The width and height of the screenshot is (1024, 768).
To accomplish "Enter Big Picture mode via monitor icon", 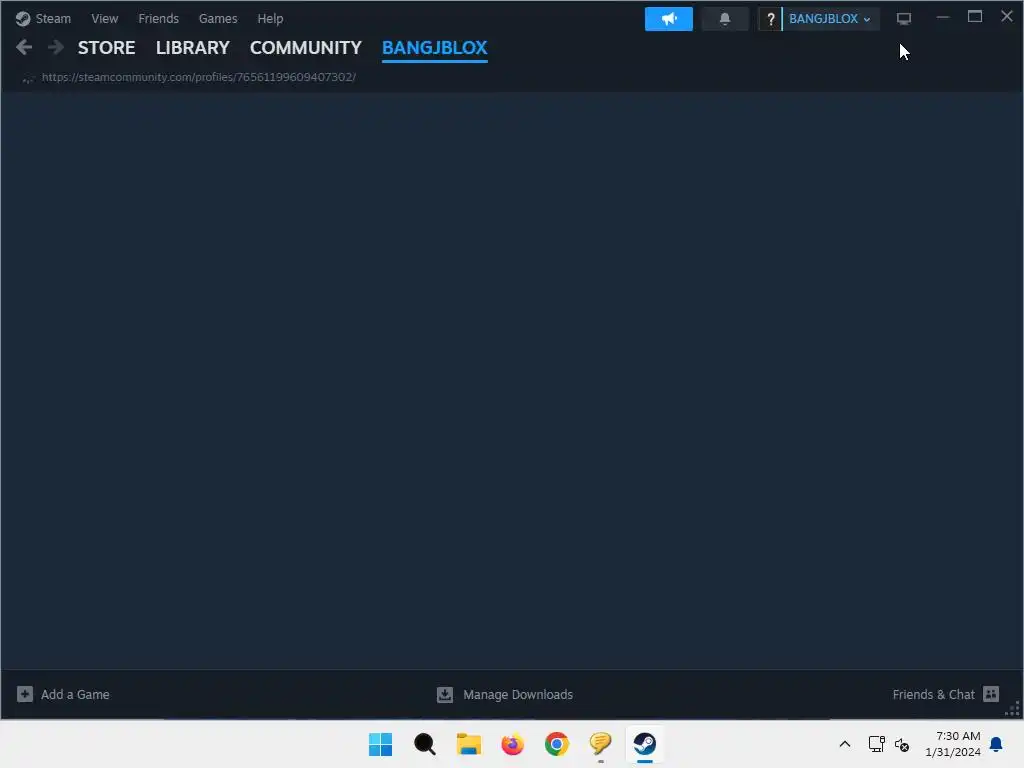I will click(904, 19).
